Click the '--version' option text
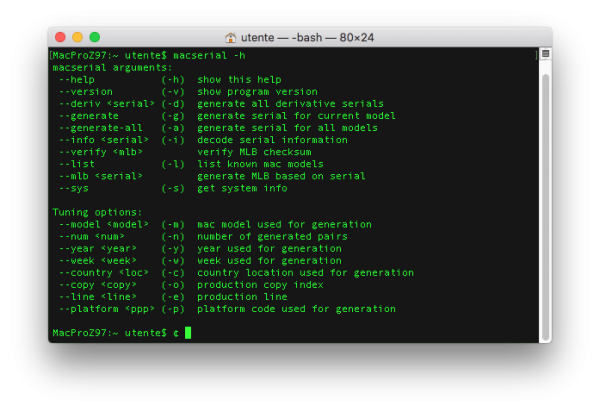The width and height of the screenshot is (600, 412). point(86,92)
